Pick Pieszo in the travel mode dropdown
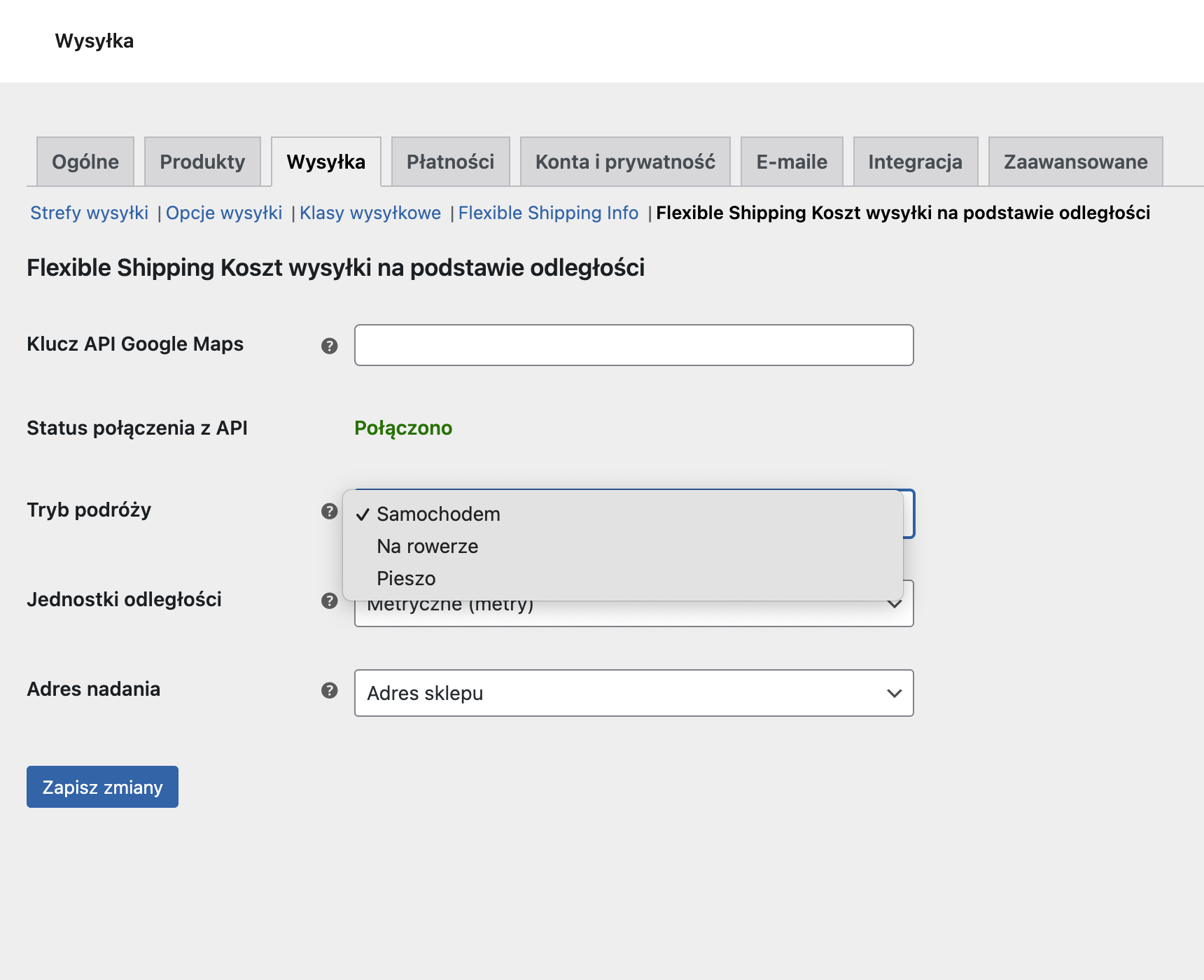 pyautogui.click(x=406, y=578)
